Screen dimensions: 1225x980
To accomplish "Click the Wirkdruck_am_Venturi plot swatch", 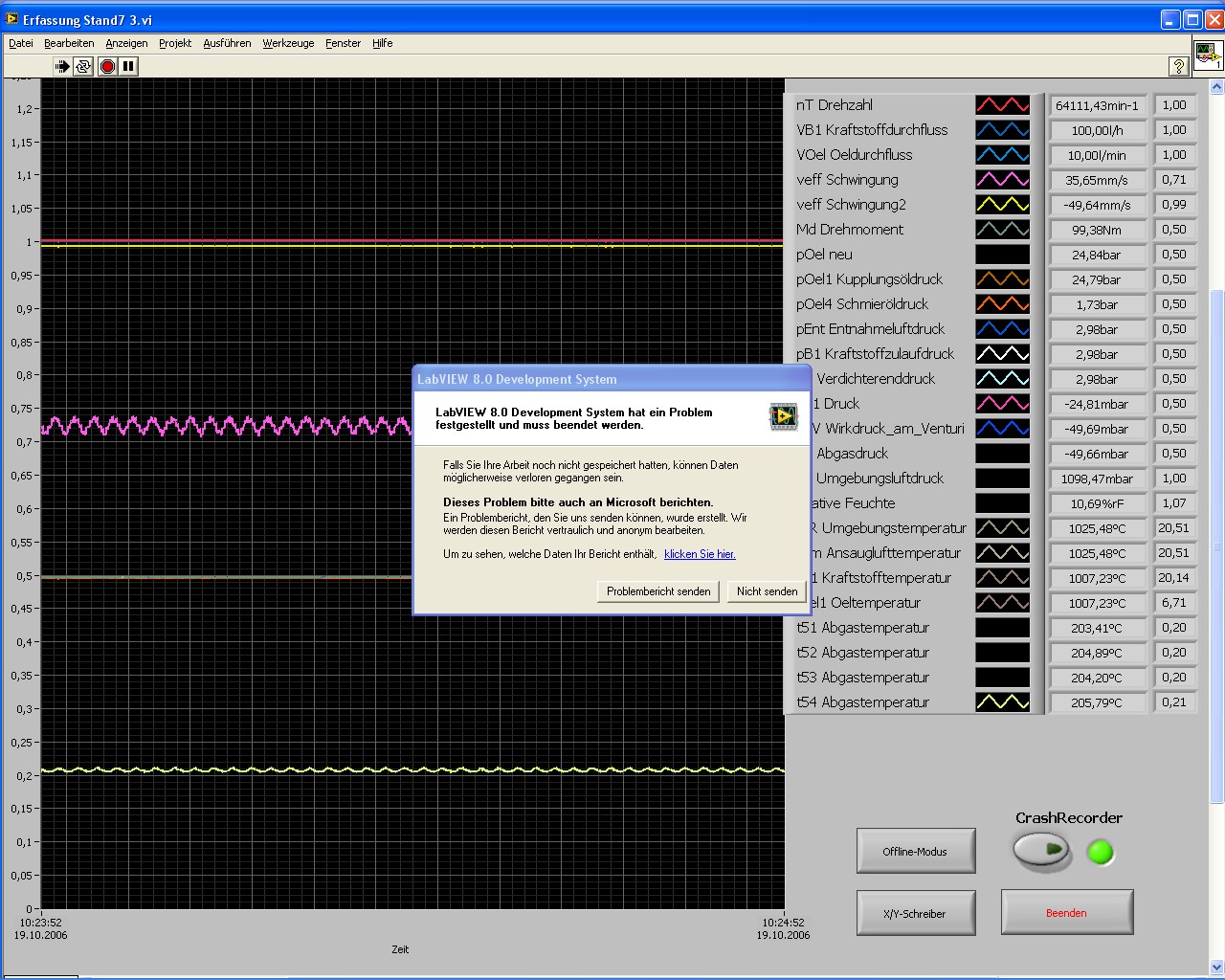I will pyautogui.click(x=1003, y=429).
